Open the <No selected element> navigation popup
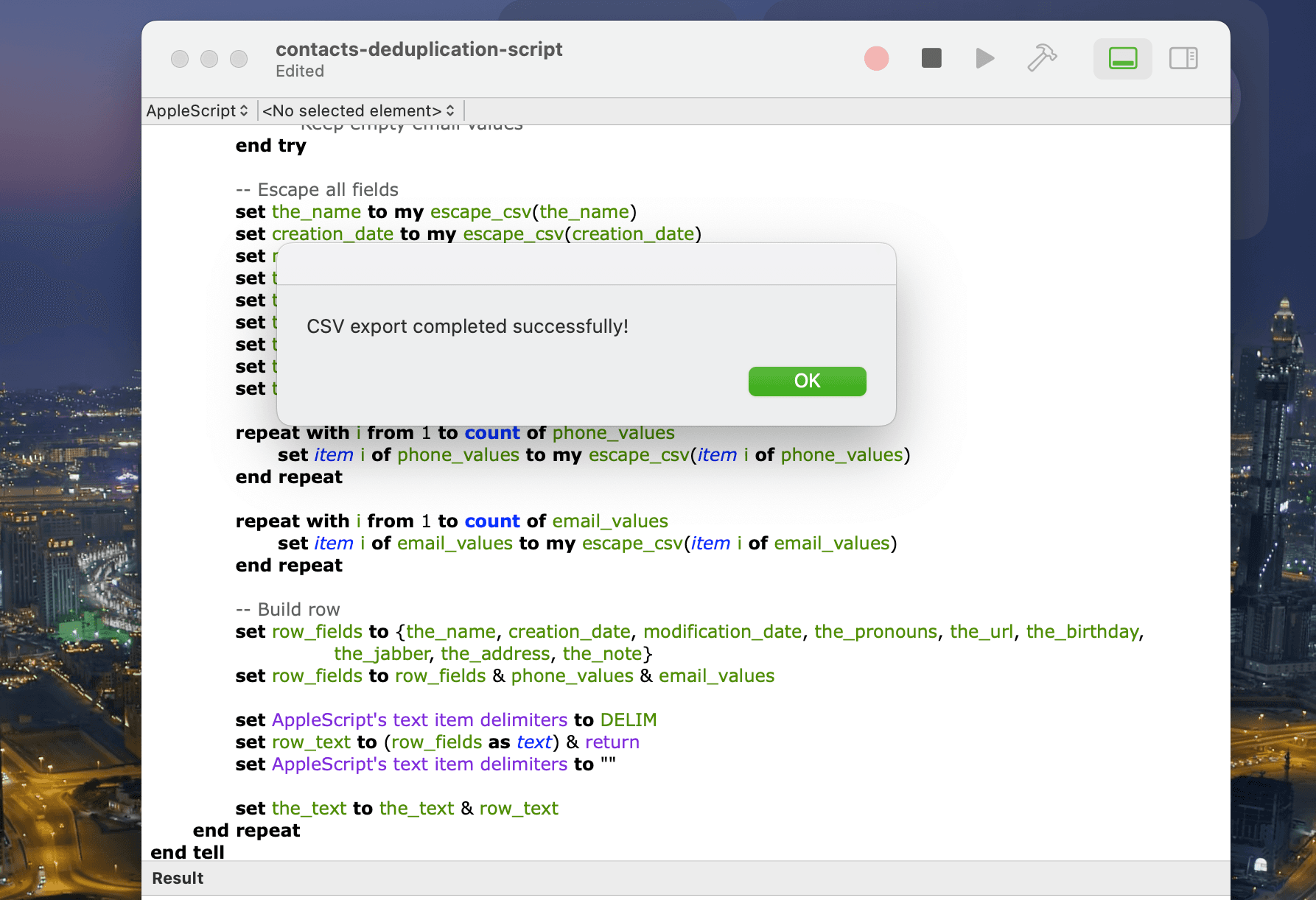 pyautogui.click(x=359, y=110)
